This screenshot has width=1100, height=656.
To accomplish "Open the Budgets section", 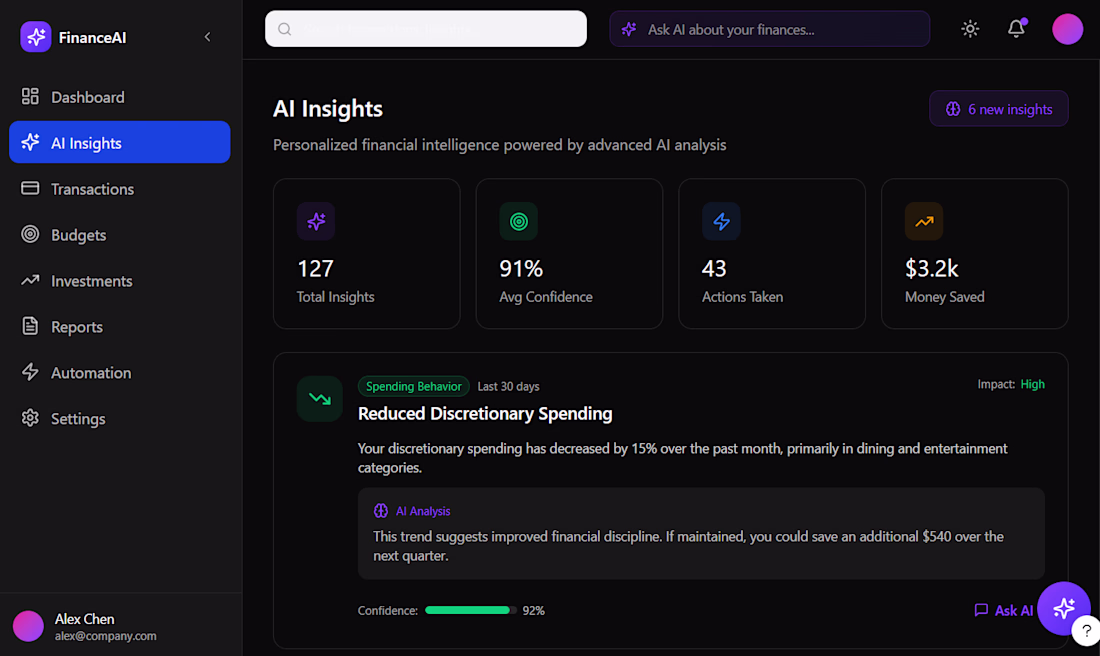I will 119,234.
